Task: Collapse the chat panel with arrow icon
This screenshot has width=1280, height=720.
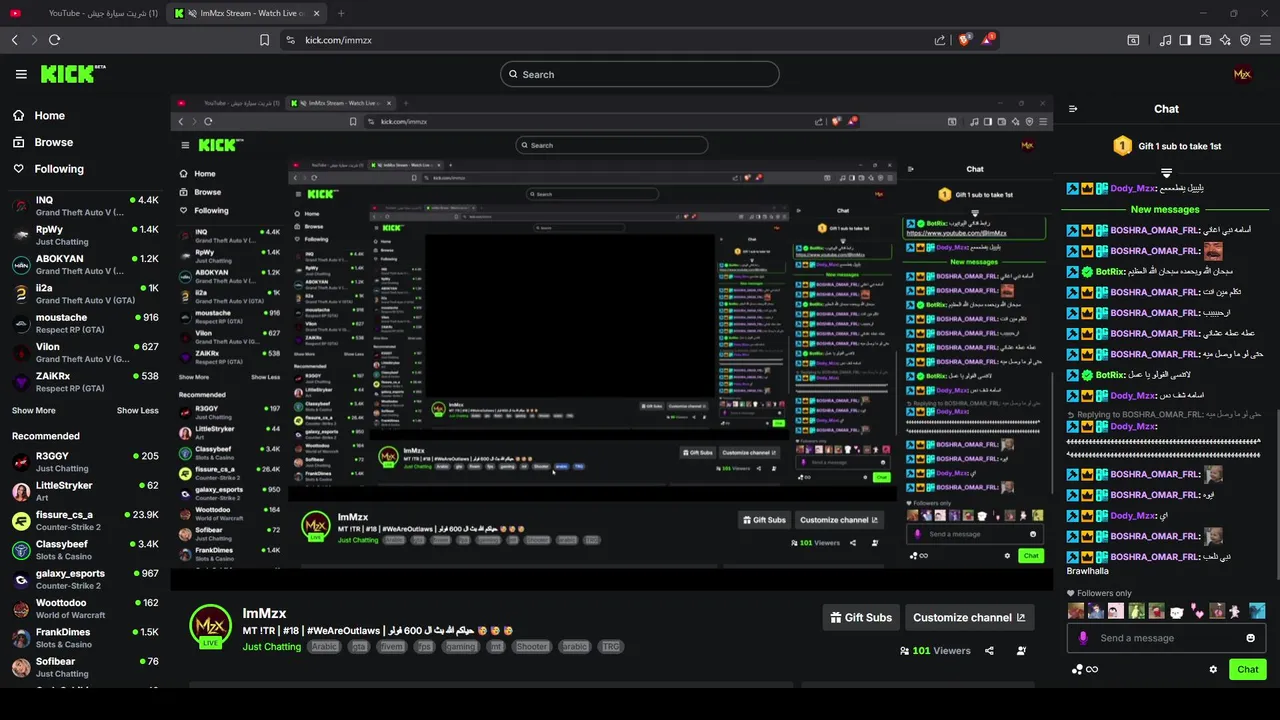Action: click(1073, 109)
